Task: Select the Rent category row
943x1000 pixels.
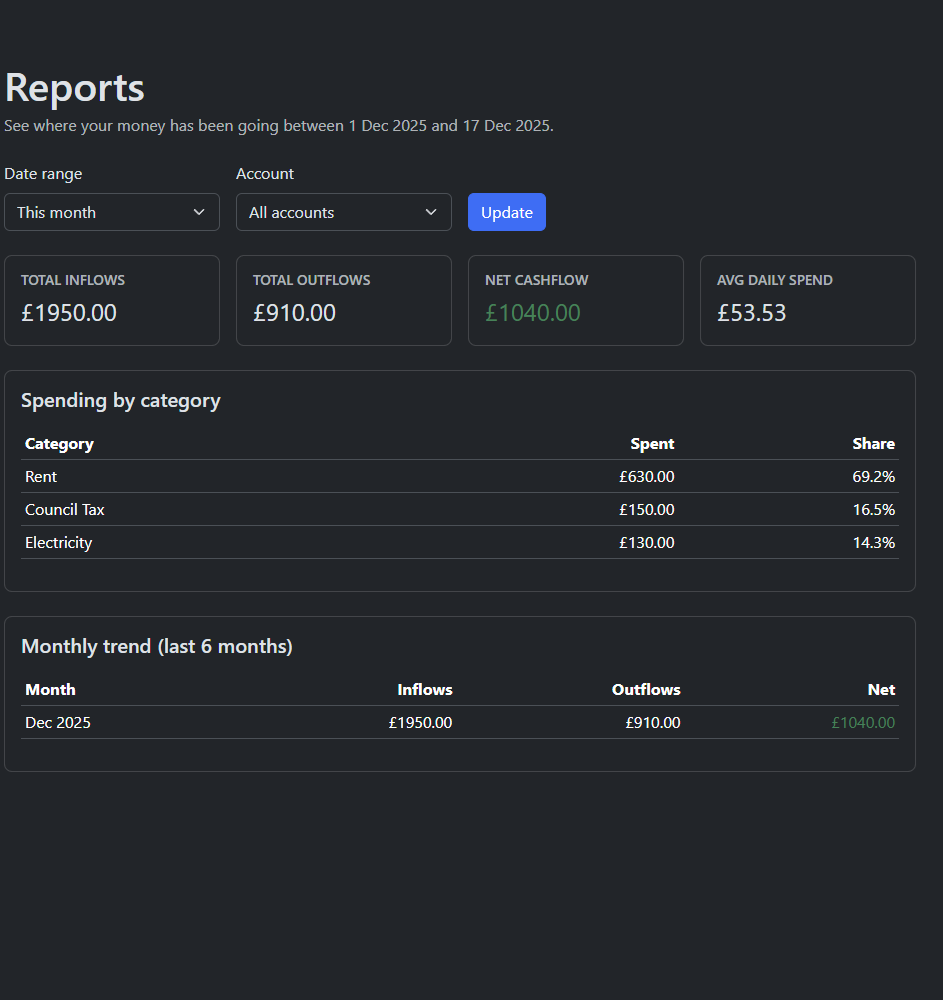Action: click(x=460, y=476)
